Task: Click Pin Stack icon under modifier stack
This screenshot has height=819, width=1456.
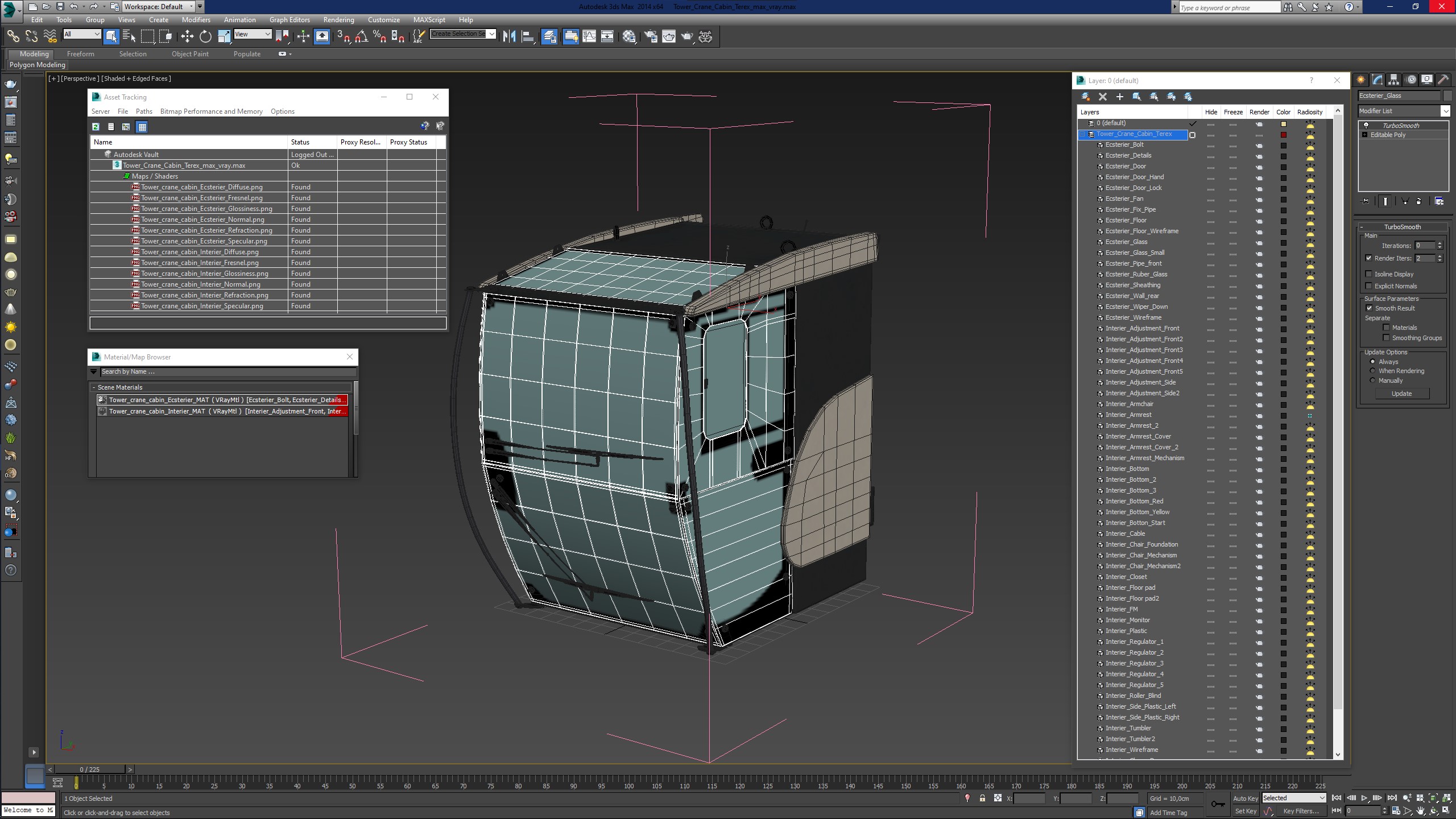Action: click(1365, 201)
